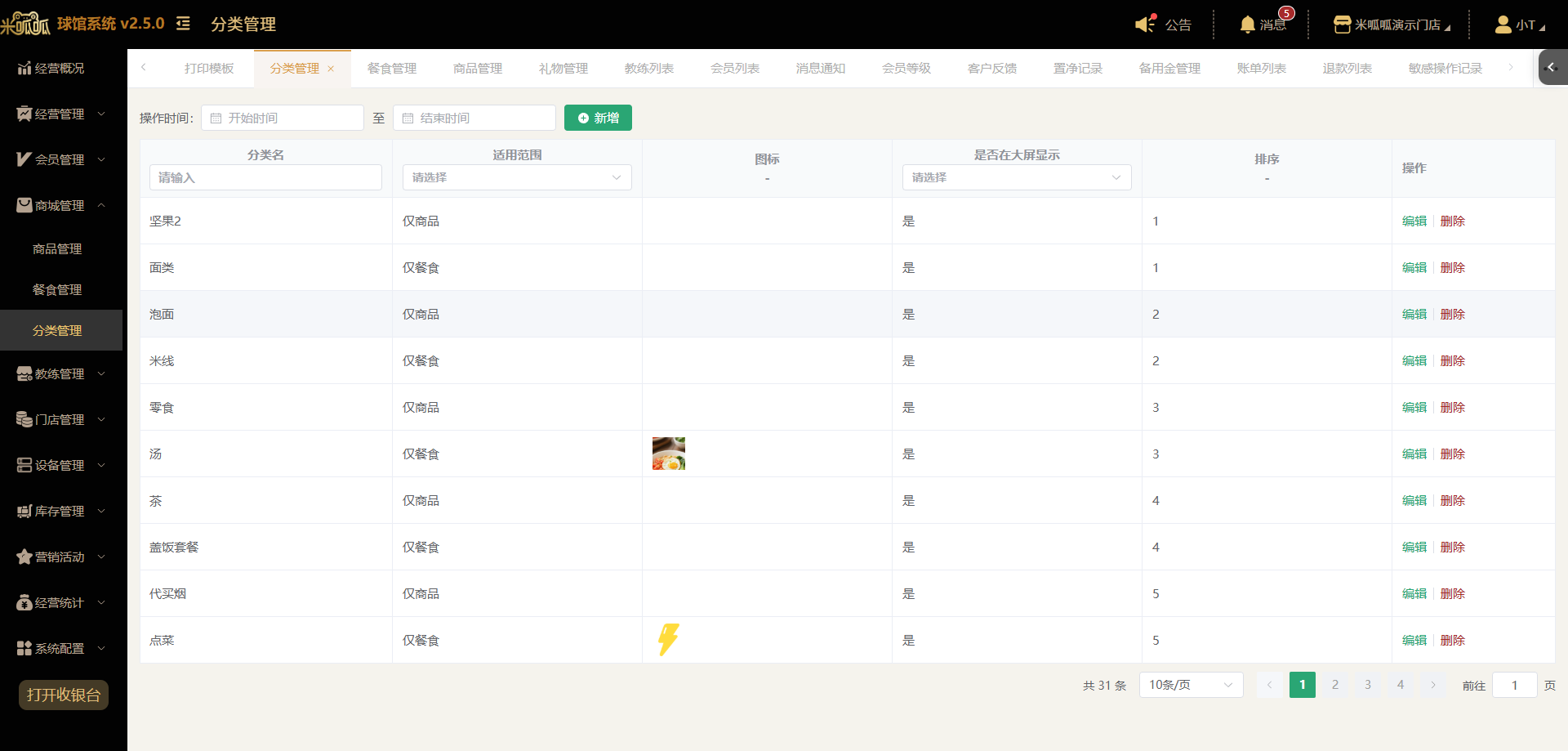Click 编辑 for the 泡面 row
1568x751 pixels.
[1414, 314]
